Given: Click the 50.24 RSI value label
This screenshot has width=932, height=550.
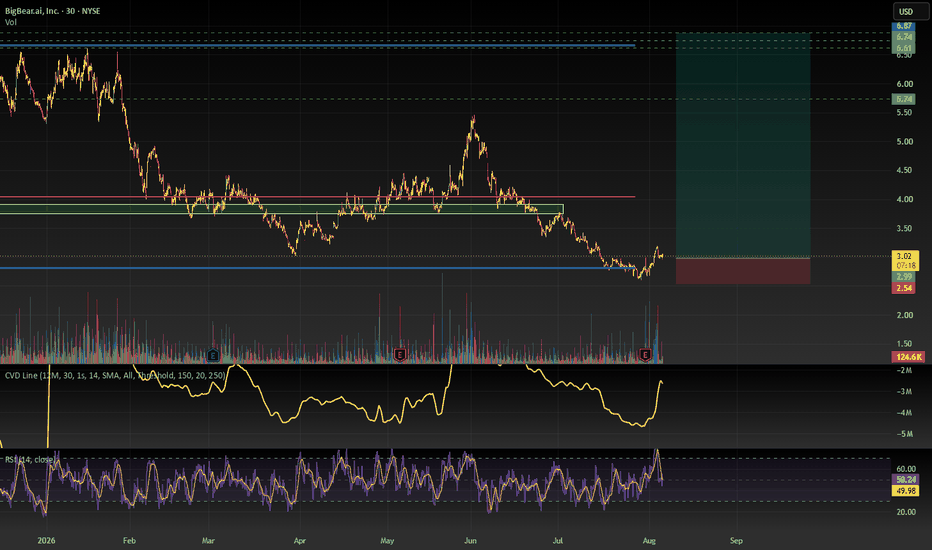Looking at the screenshot, I should coord(906,479).
